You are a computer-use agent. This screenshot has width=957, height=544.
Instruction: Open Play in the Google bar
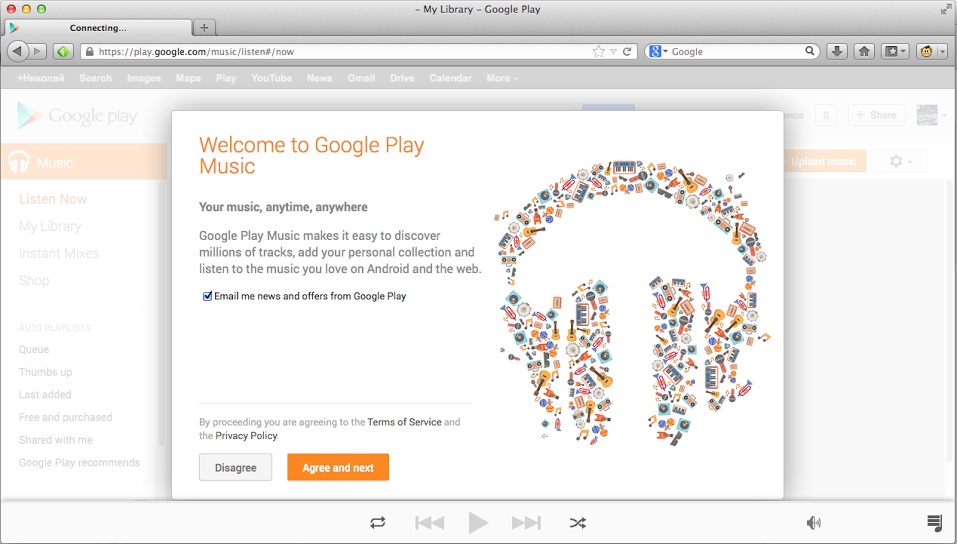click(x=226, y=78)
